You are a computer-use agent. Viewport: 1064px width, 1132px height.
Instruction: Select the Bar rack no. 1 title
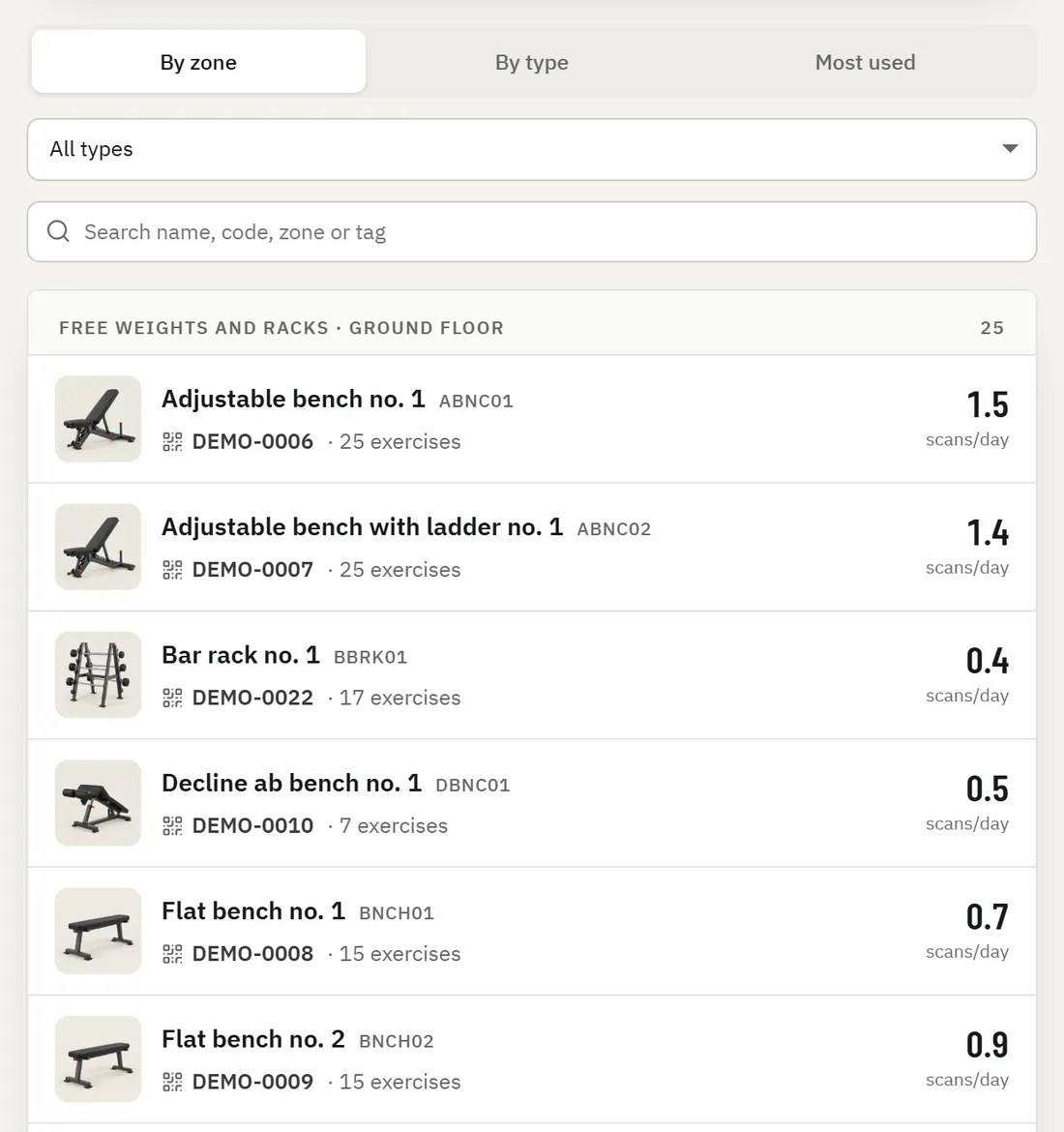(x=241, y=655)
